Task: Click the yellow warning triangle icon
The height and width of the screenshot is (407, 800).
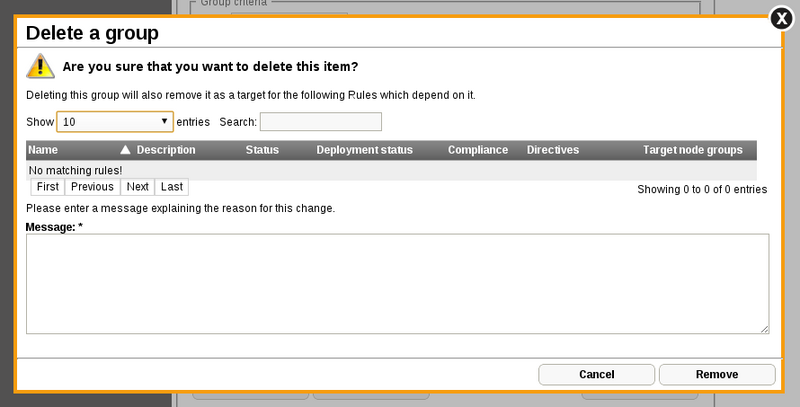Action: [x=40, y=66]
